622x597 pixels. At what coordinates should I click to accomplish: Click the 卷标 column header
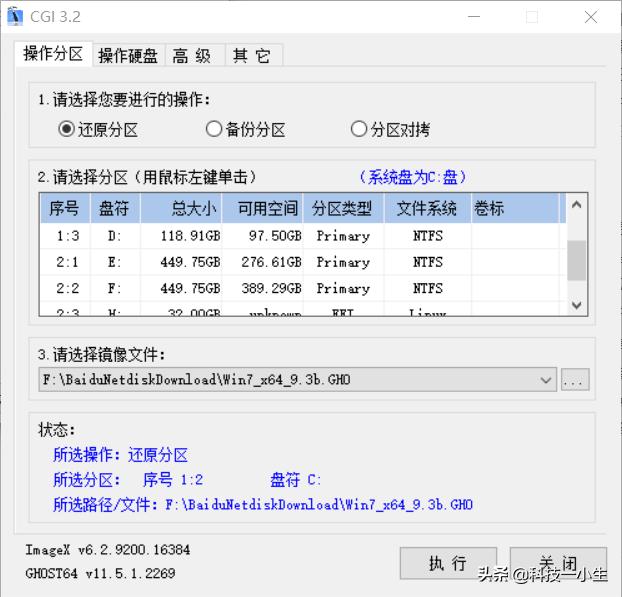click(515, 208)
